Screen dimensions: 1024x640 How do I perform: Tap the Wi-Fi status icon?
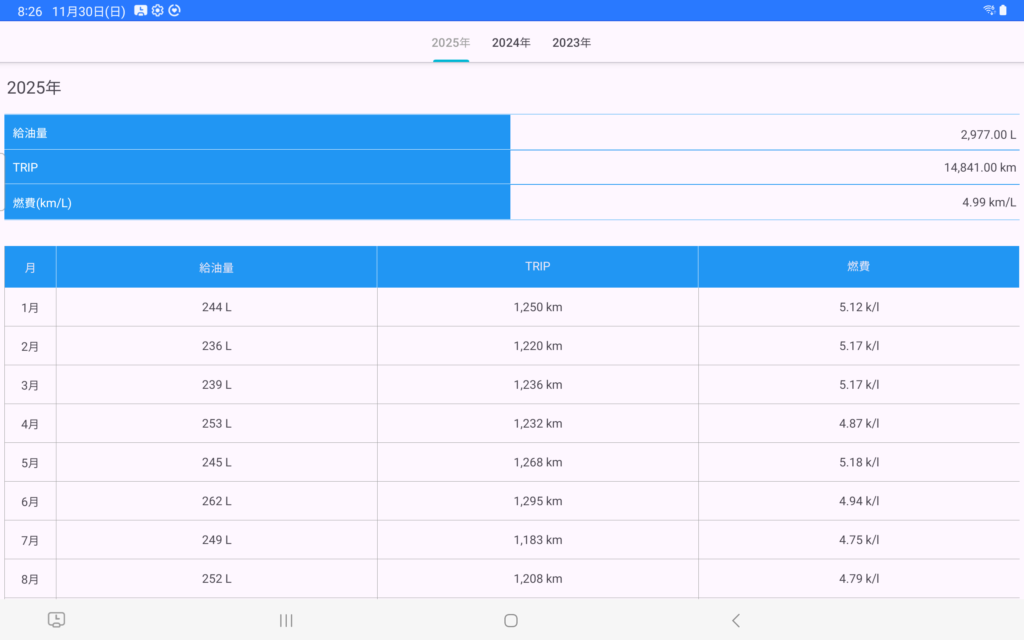click(988, 10)
